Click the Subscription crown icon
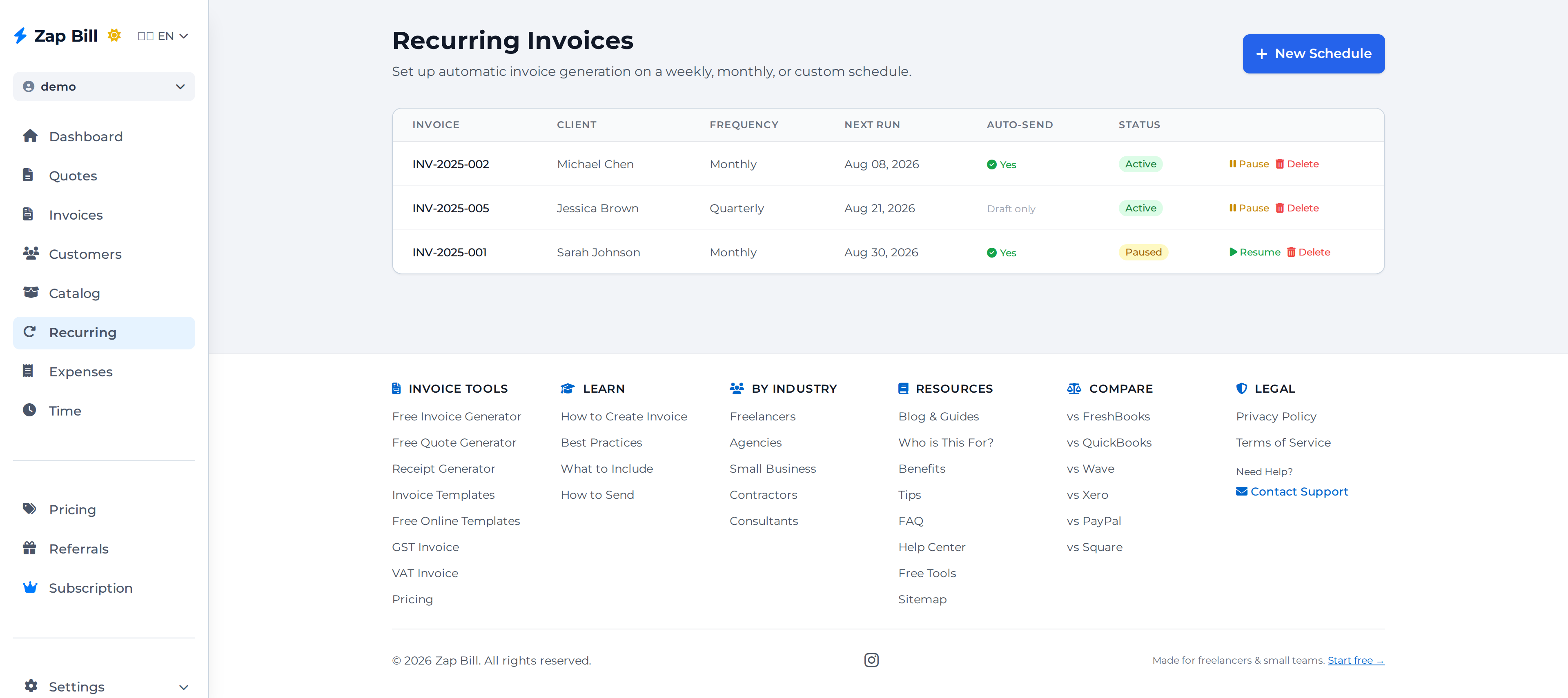 (x=30, y=587)
